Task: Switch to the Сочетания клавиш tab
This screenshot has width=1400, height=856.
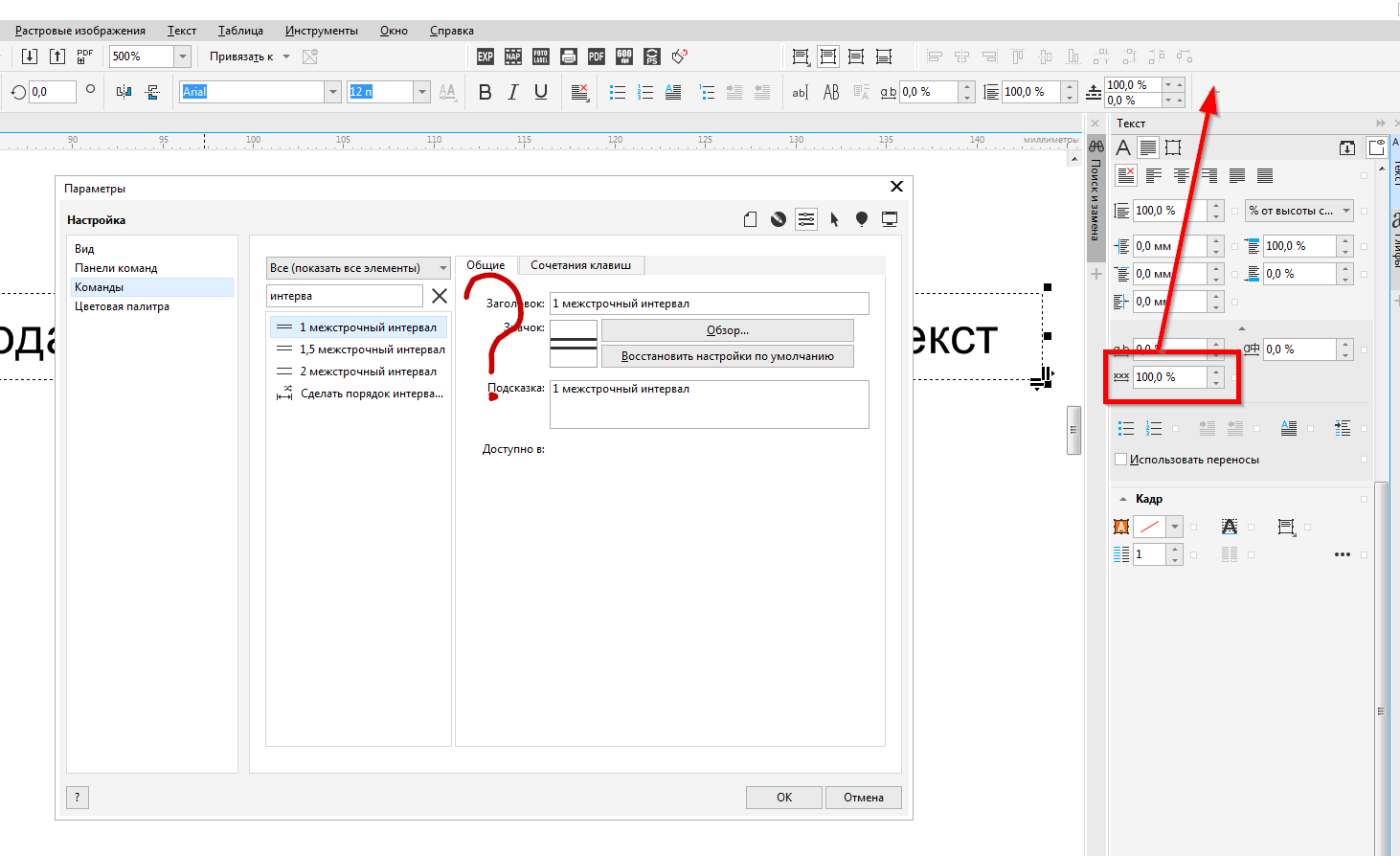Action: tap(580, 265)
